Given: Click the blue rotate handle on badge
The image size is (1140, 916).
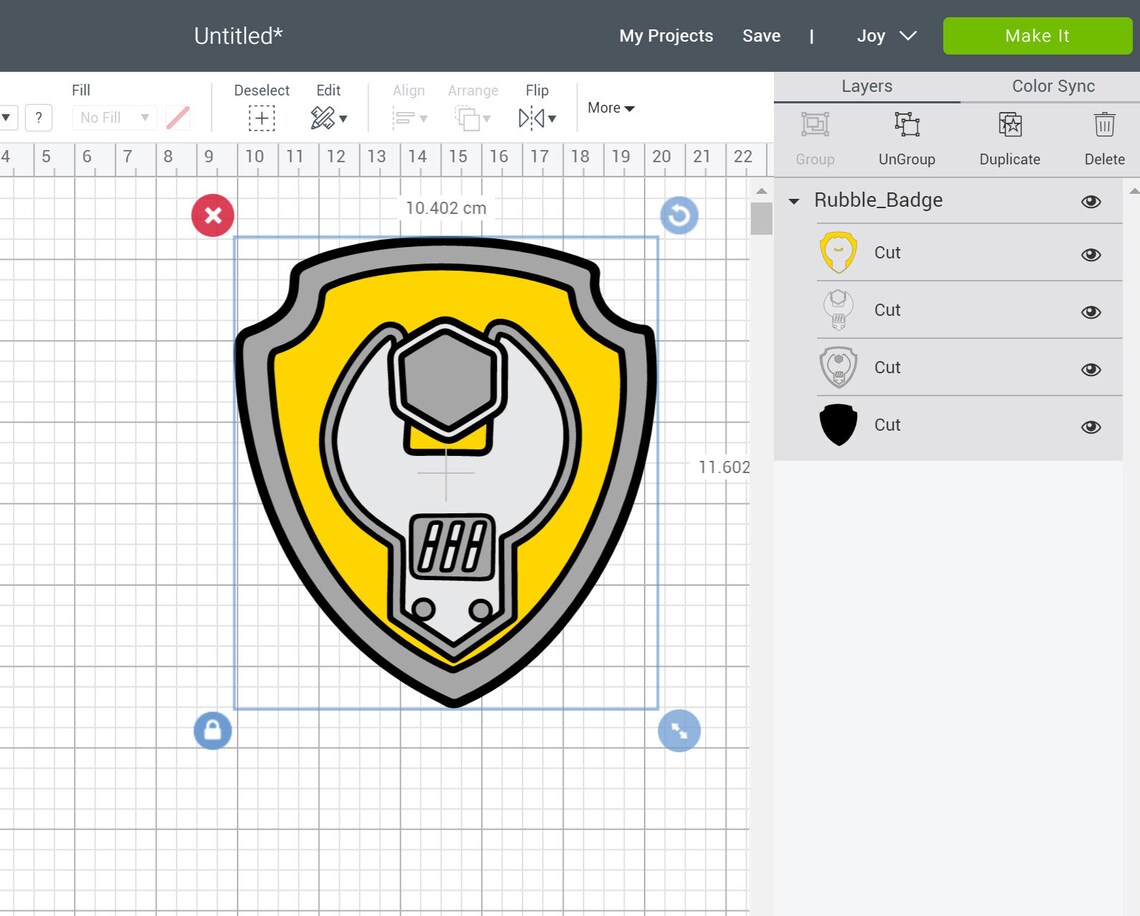Looking at the screenshot, I should point(679,215).
